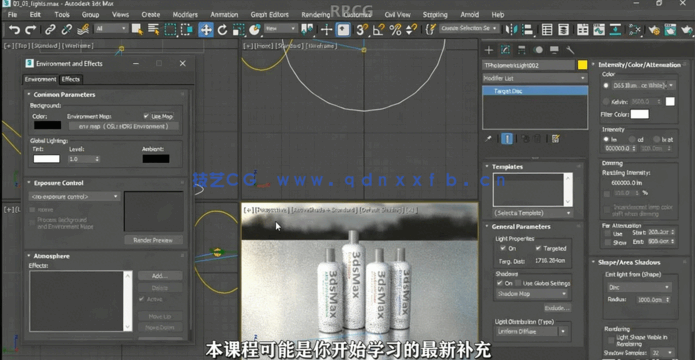The width and height of the screenshot is (695, 360).
Task: Open the Select by Name list
Action: tap(153, 30)
